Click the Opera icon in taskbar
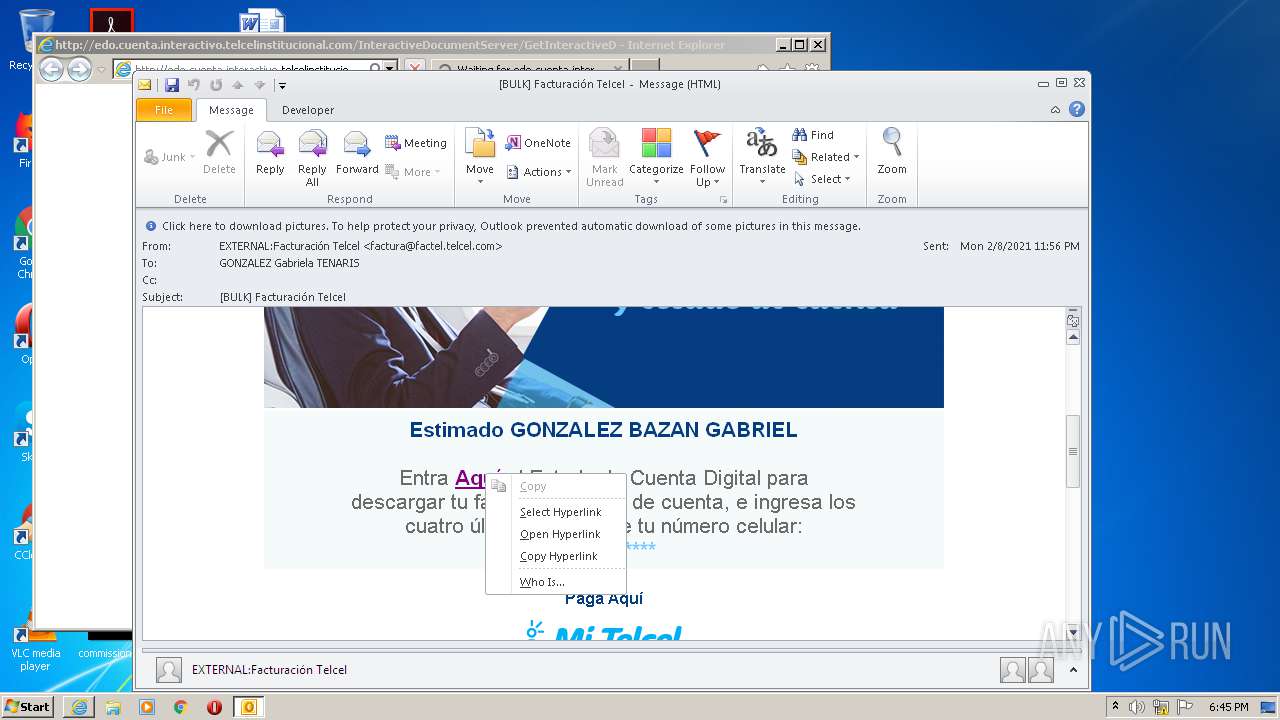Viewport: 1280px width, 720px height. [214, 707]
